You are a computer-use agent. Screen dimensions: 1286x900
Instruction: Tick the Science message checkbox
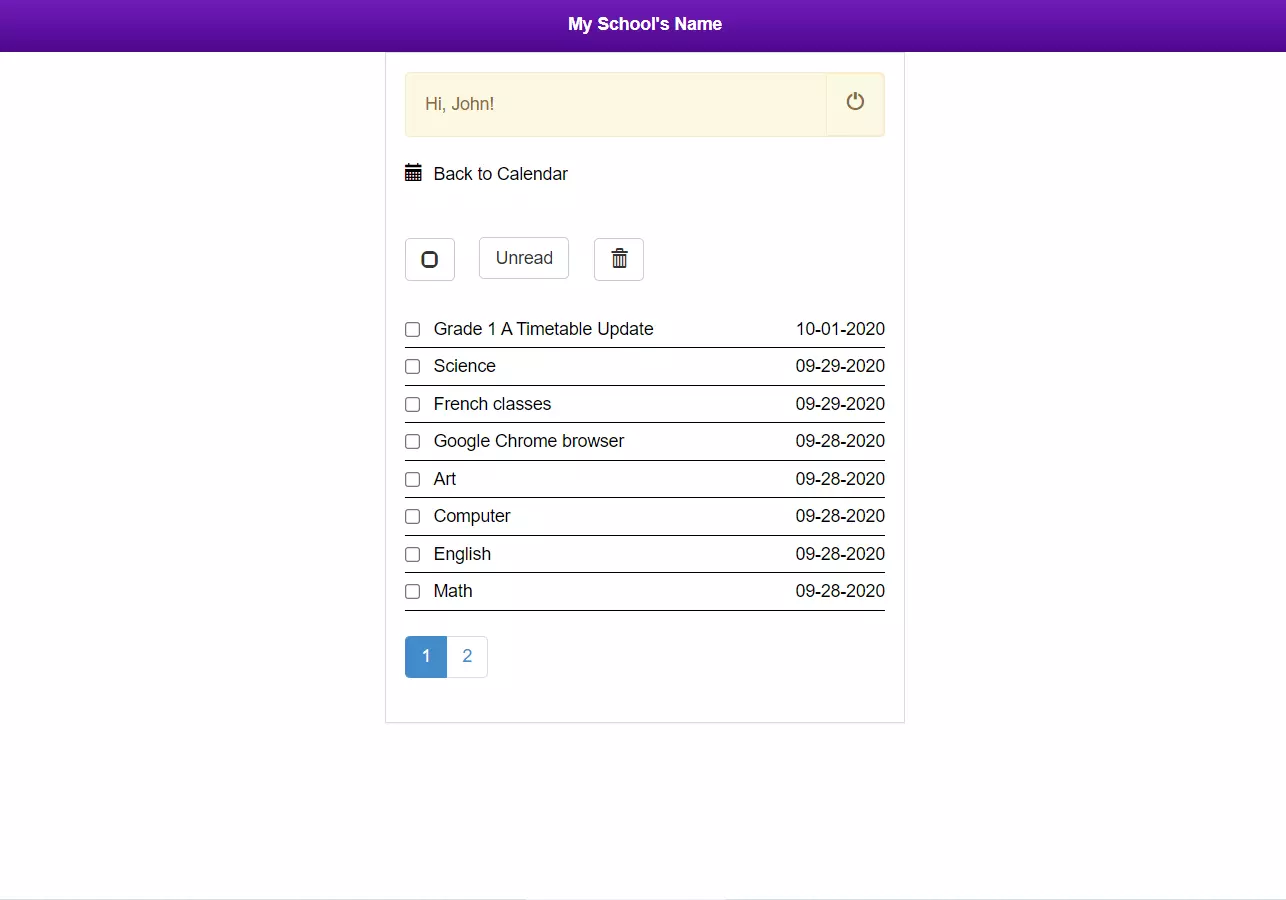pyautogui.click(x=412, y=366)
